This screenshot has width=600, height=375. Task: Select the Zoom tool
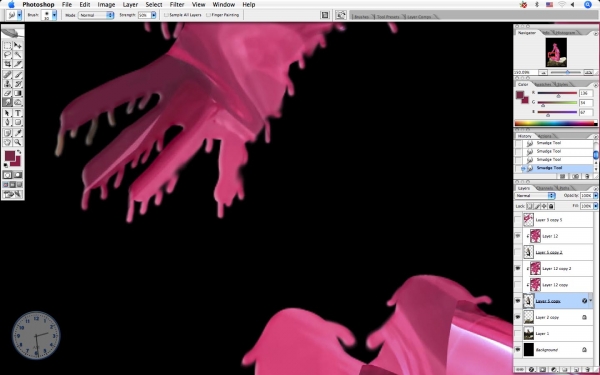click(x=18, y=142)
